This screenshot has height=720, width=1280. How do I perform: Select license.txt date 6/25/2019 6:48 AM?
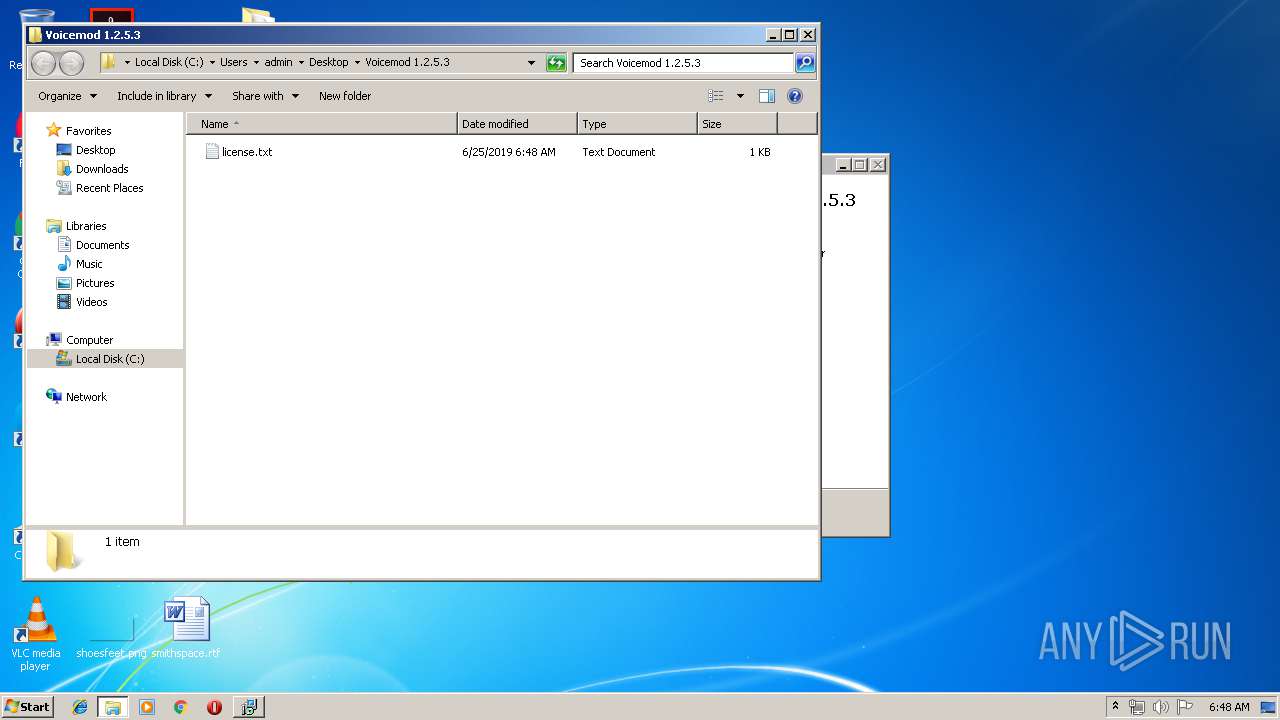(509, 152)
